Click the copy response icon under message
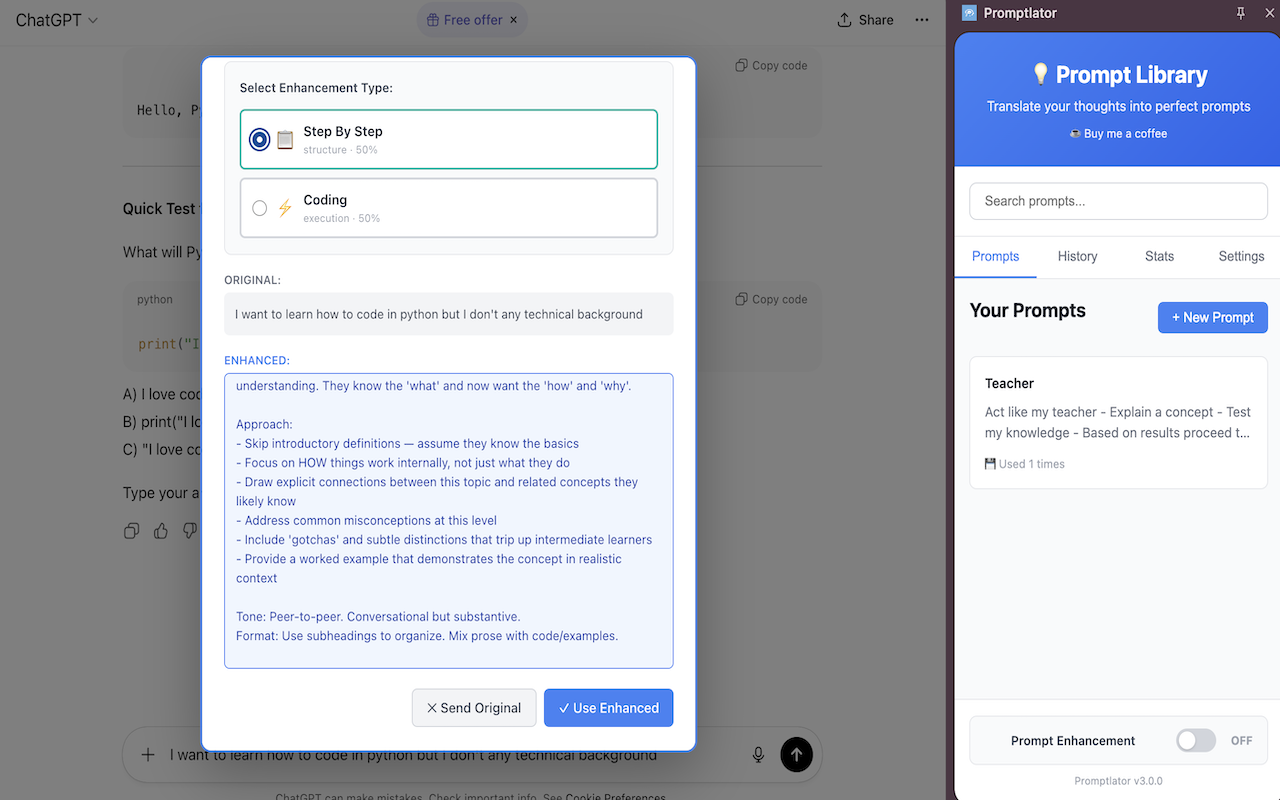The width and height of the screenshot is (1280, 800). pos(131,531)
